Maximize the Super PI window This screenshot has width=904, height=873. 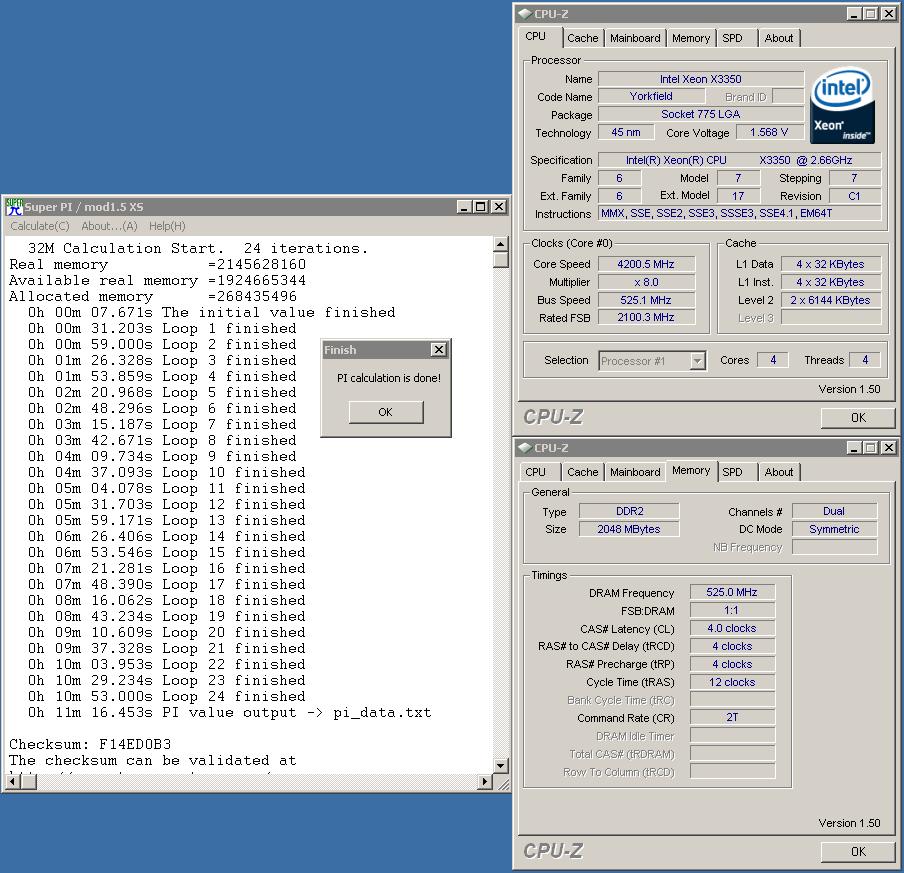tap(481, 206)
